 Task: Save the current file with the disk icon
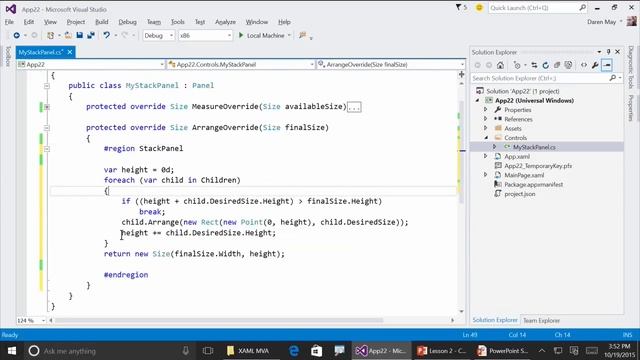coord(80,36)
